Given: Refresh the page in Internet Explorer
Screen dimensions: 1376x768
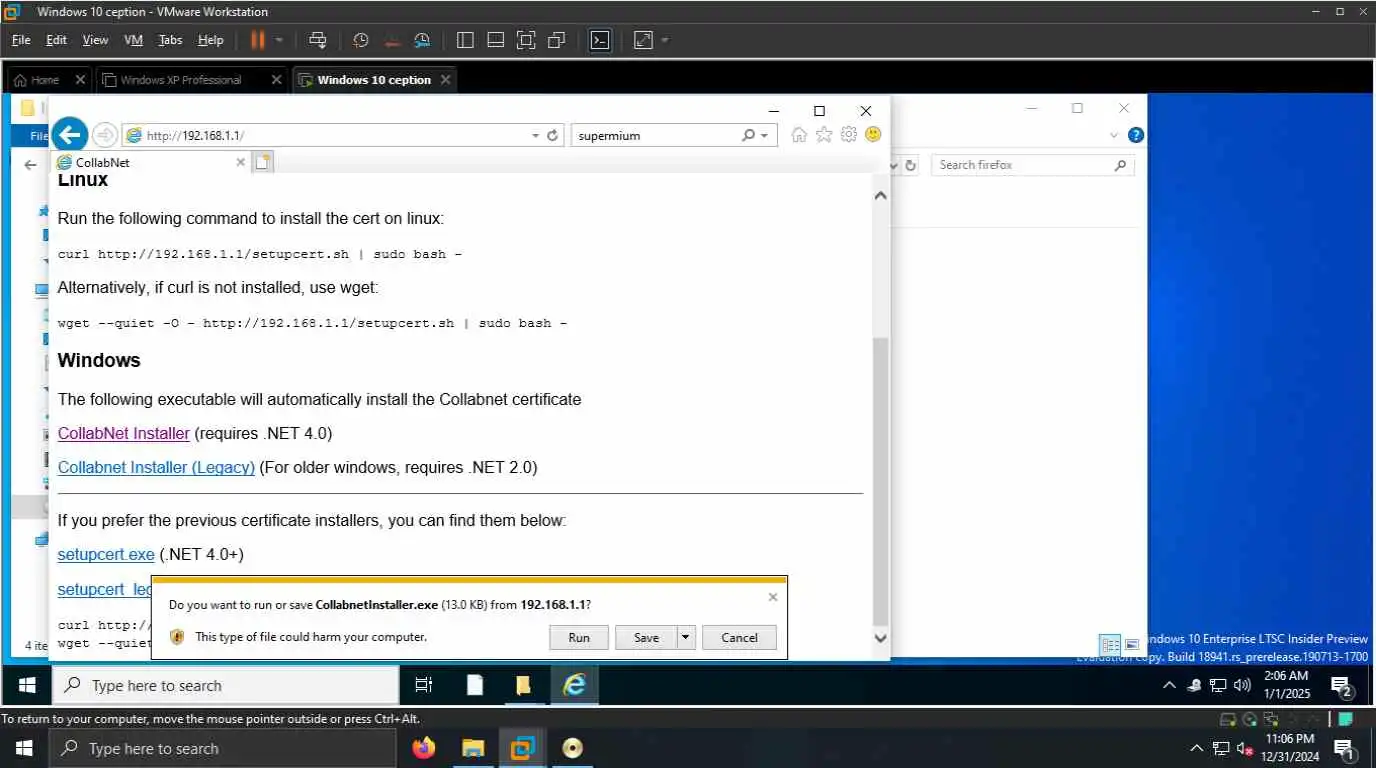Looking at the screenshot, I should click(552, 135).
